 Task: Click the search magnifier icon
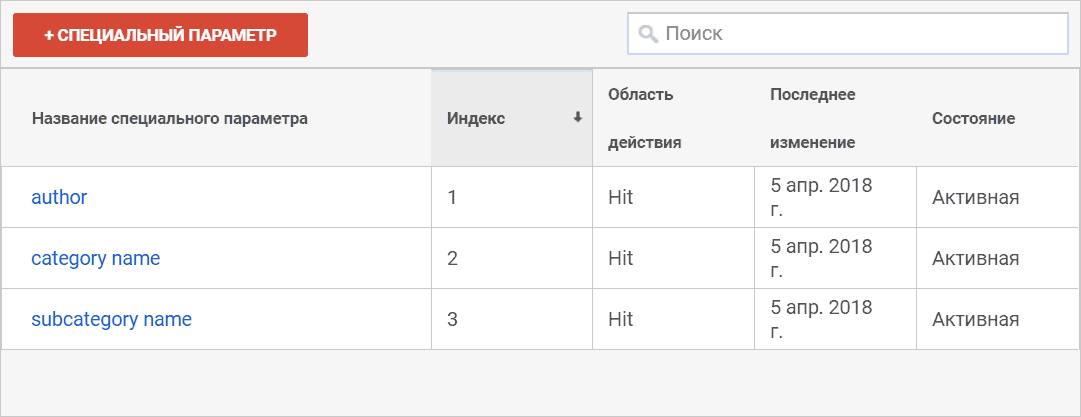[x=648, y=34]
